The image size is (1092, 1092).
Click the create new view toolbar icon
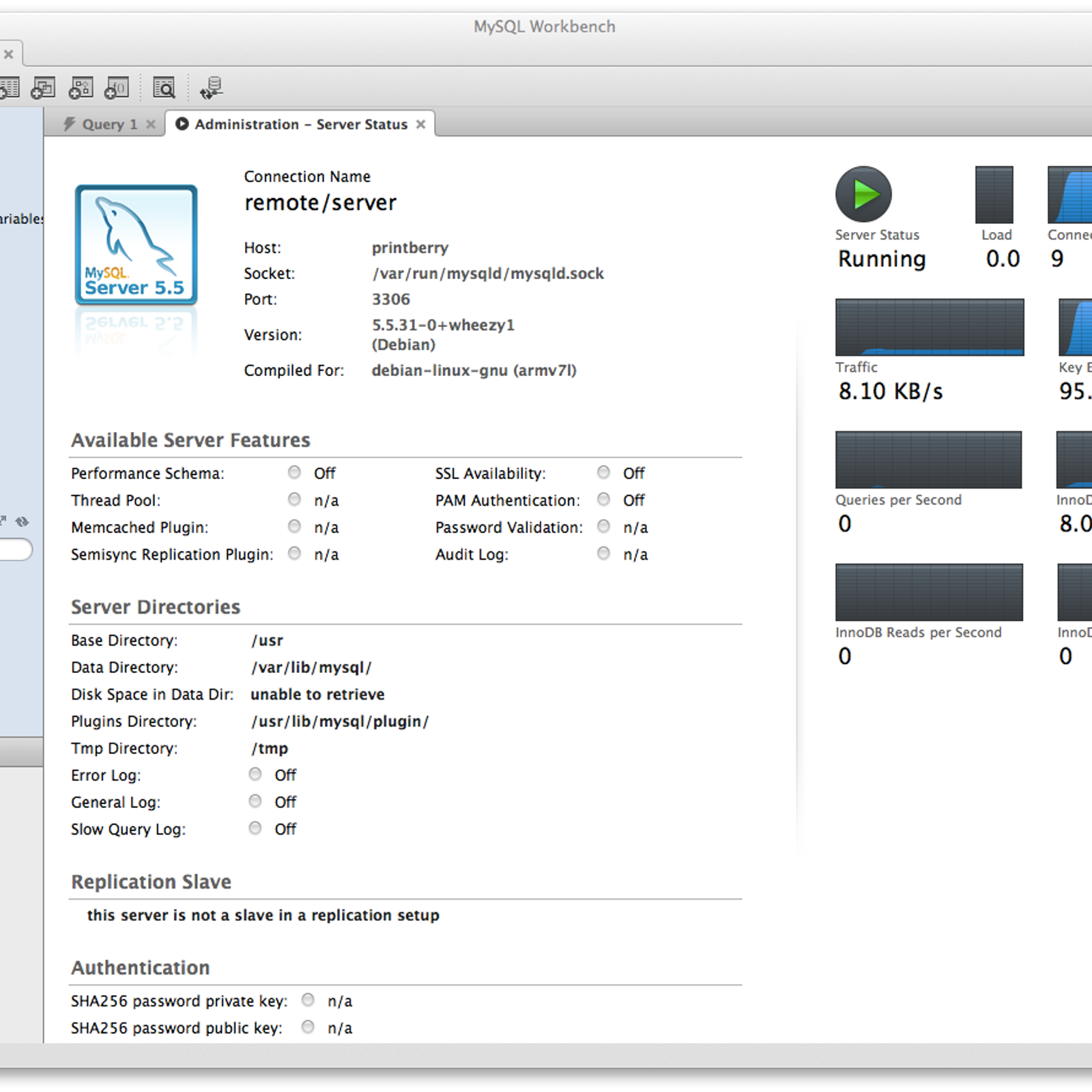click(x=43, y=88)
